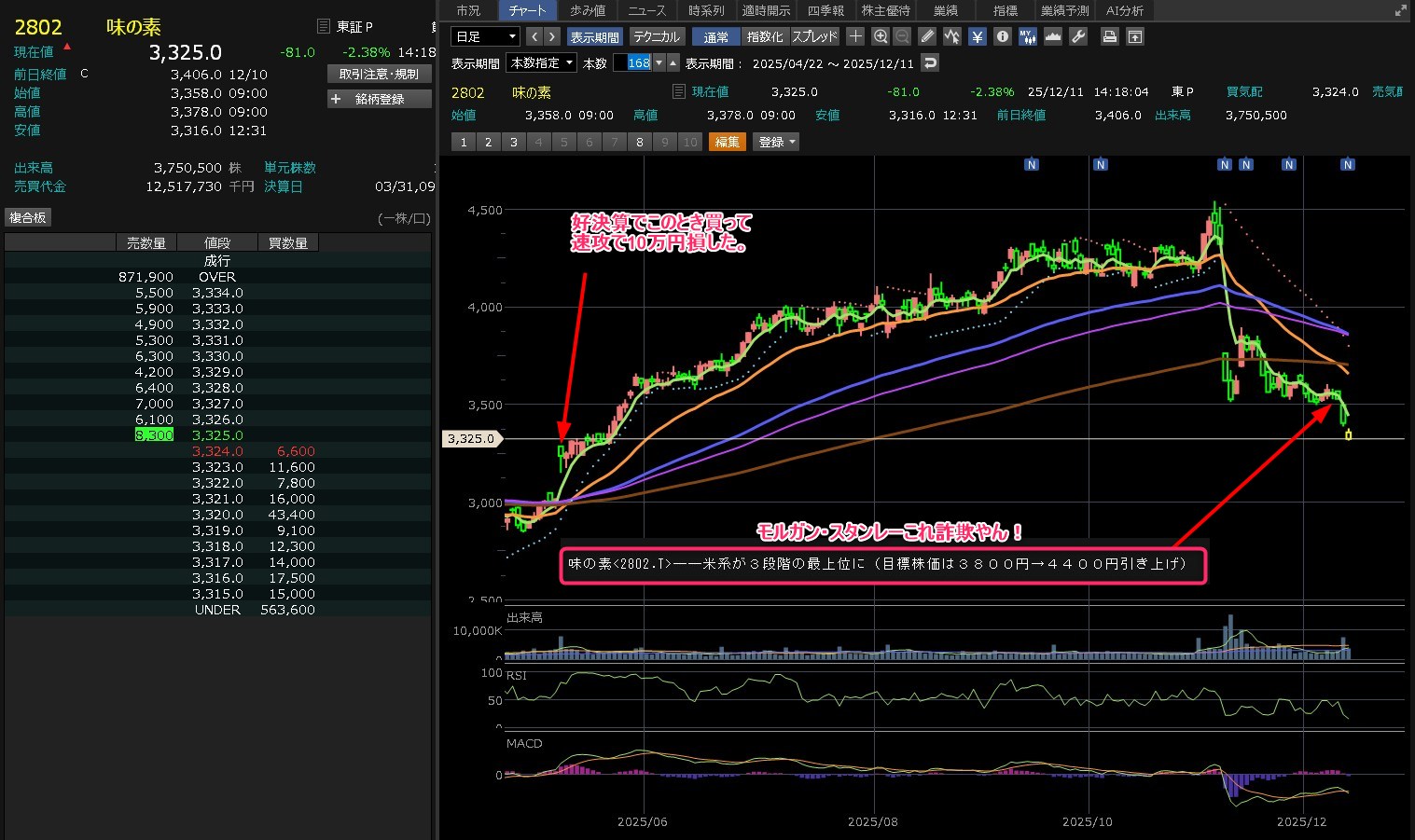Open the 本数指定 period type dropdown
The height and width of the screenshot is (840, 1415).
(x=541, y=62)
